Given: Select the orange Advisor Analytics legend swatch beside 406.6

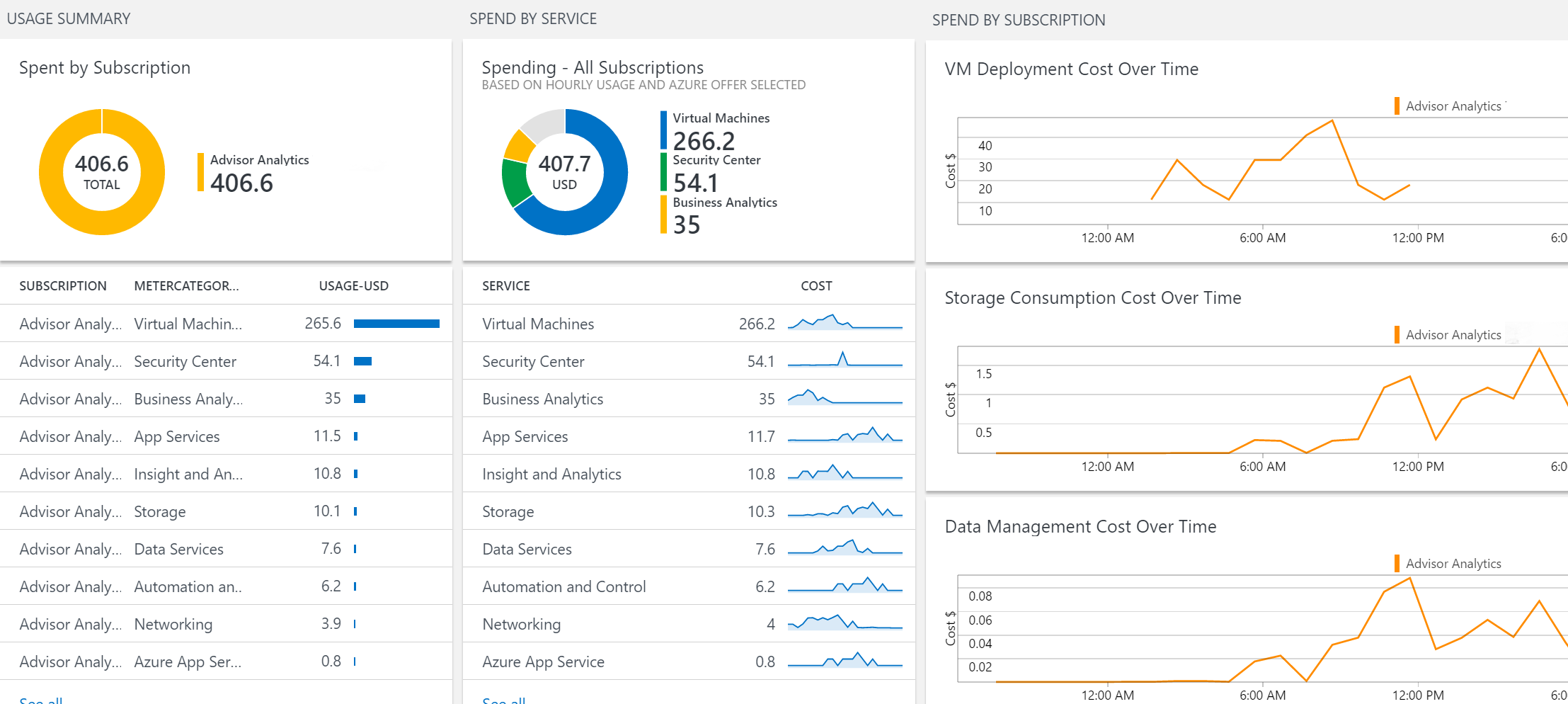Looking at the screenshot, I should coord(200,172).
